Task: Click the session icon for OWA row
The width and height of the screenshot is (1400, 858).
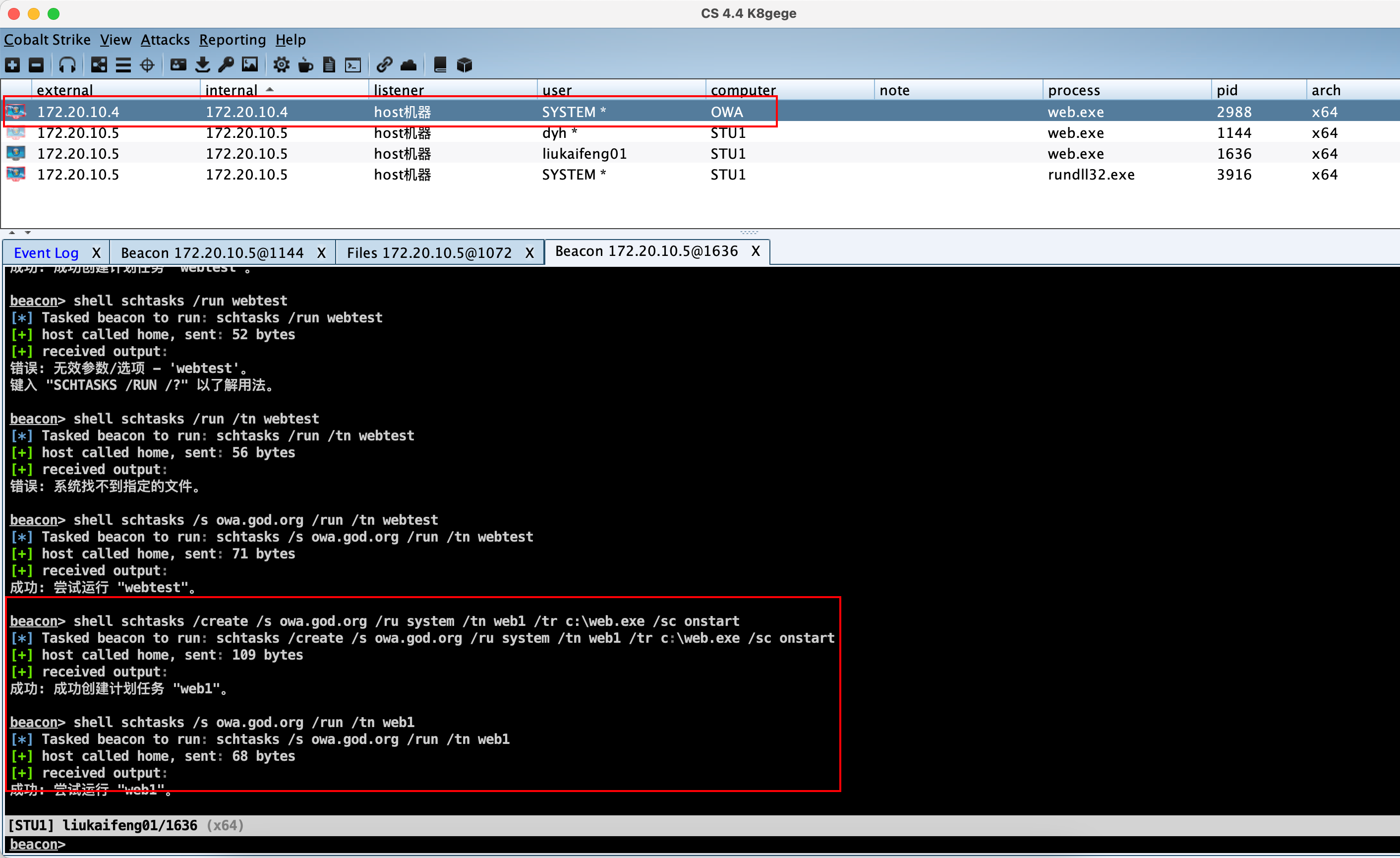Action: [x=16, y=112]
